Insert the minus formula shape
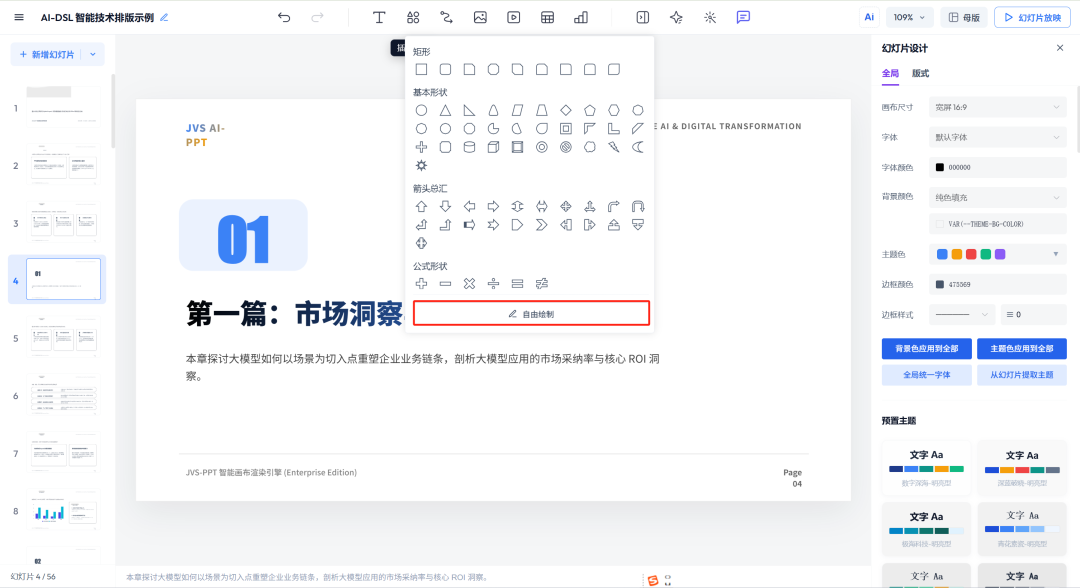This screenshot has height=588, width=1080. 446,284
